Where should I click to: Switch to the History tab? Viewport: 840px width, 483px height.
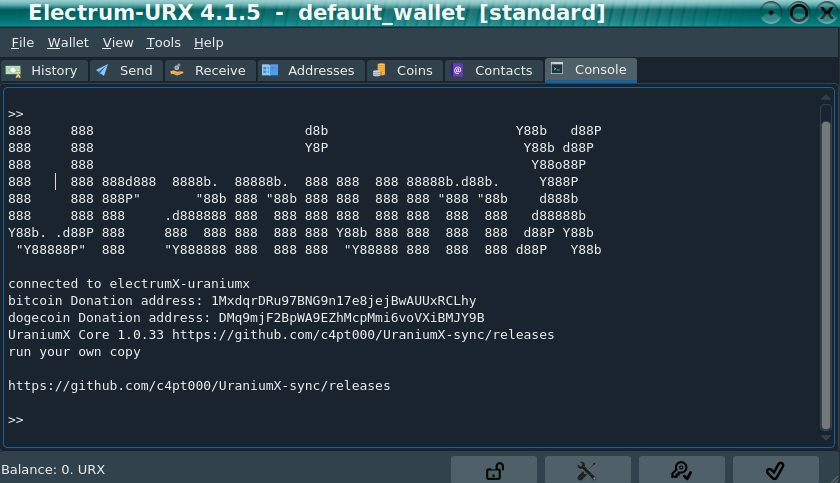[x=44, y=71]
